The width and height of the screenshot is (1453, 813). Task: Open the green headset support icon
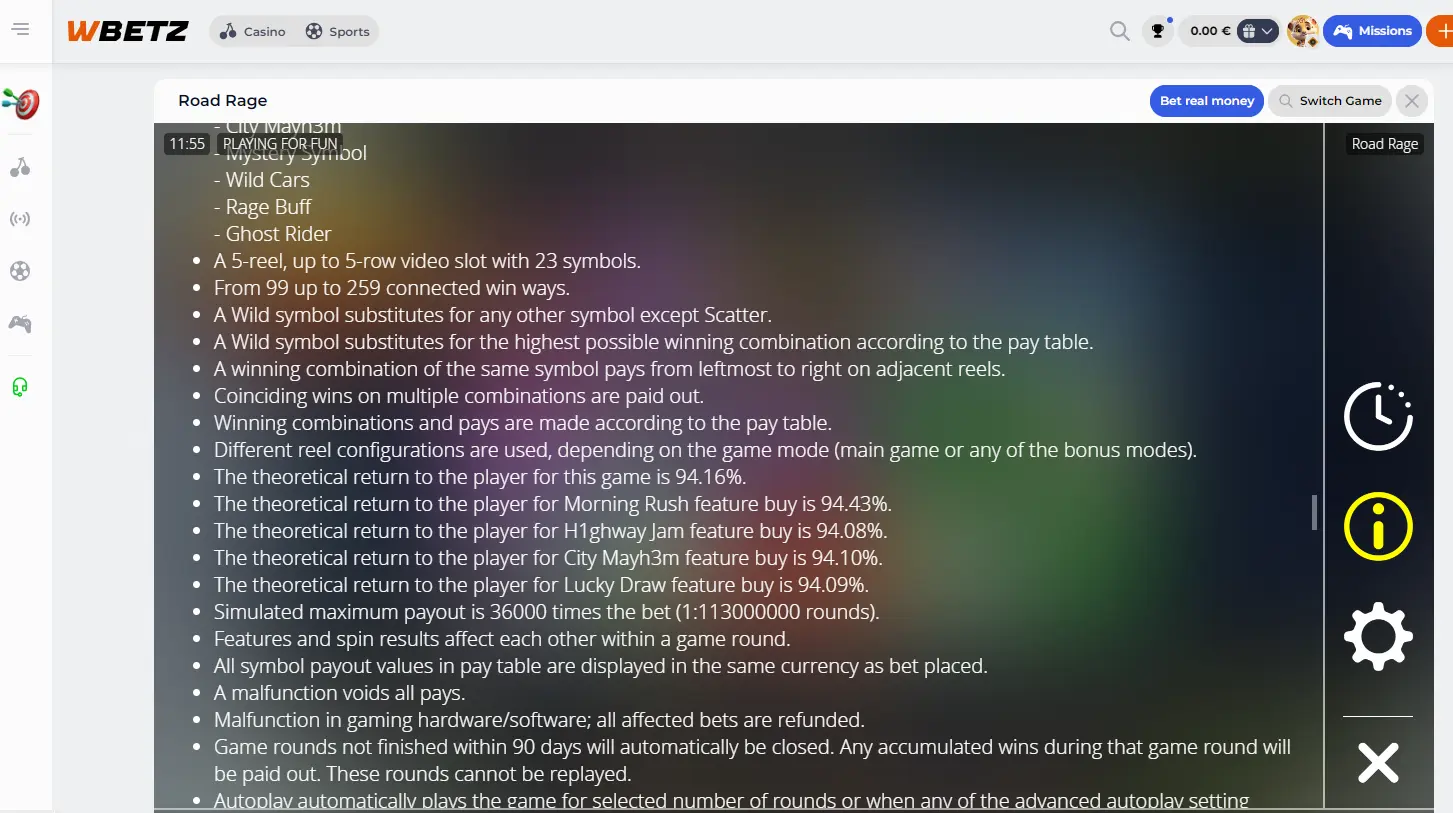pyautogui.click(x=20, y=387)
